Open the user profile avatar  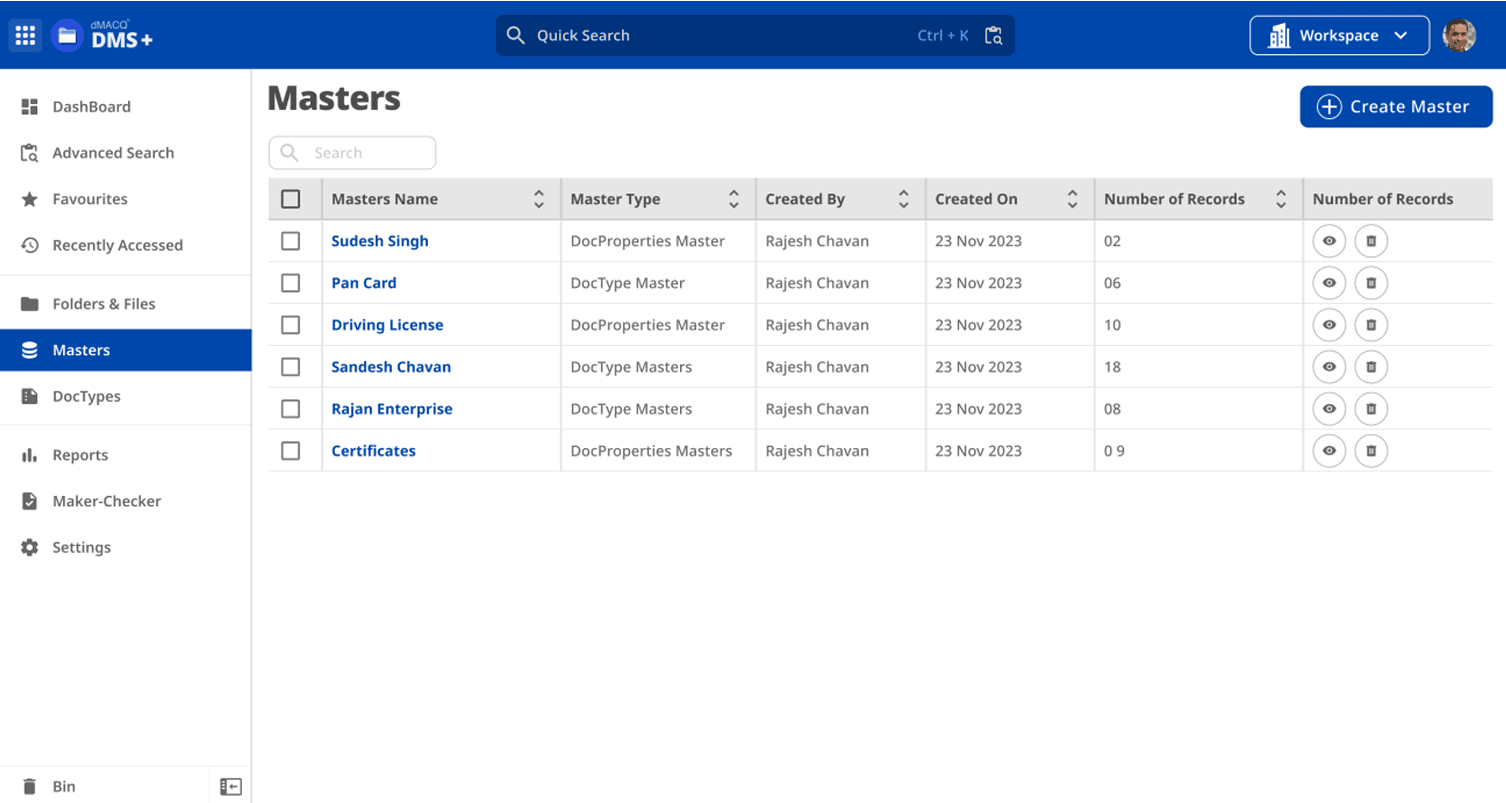click(1459, 36)
